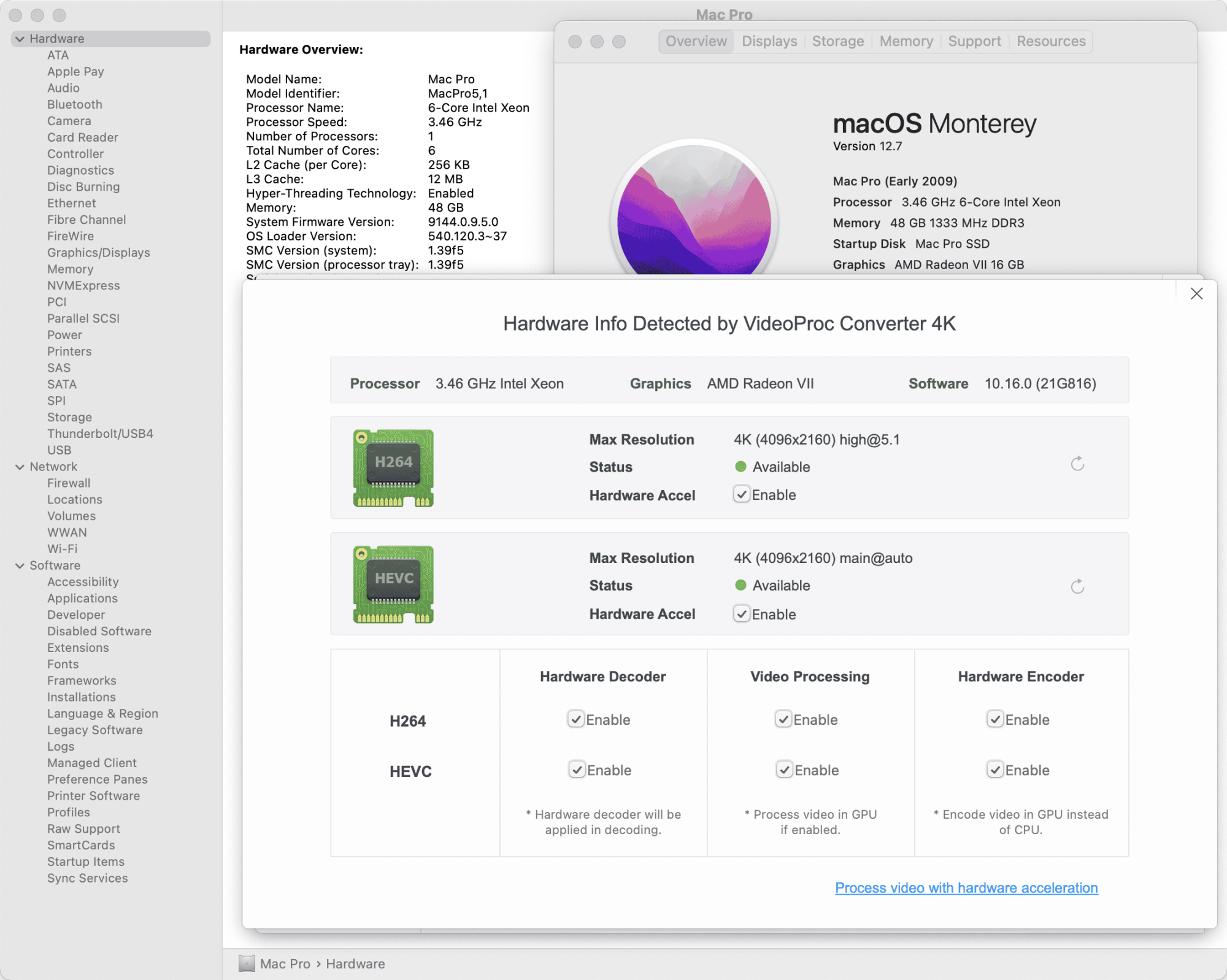Open Process video with hardware acceleration link
Image resolution: width=1227 pixels, height=980 pixels.
[x=966, y=887]
